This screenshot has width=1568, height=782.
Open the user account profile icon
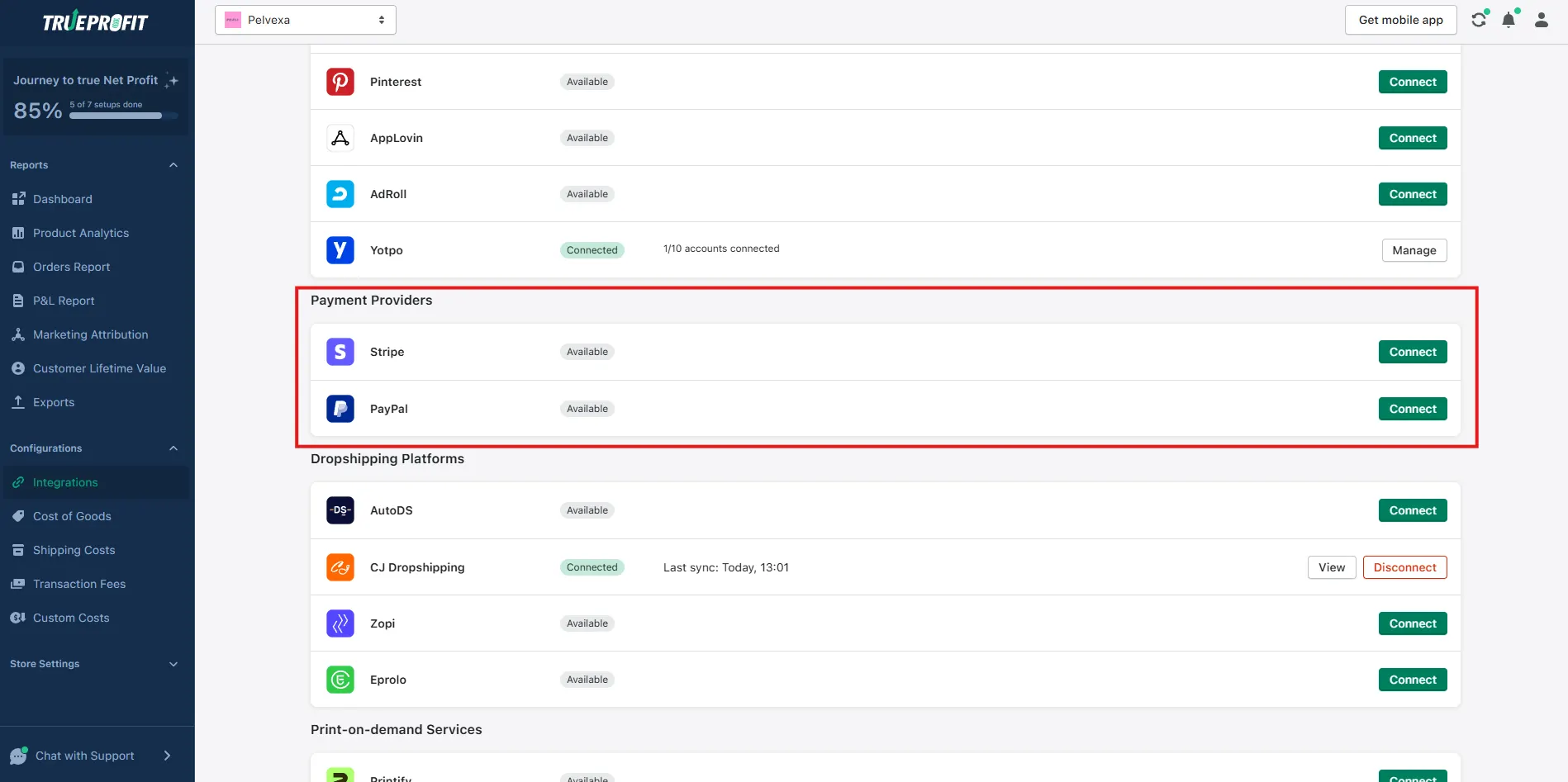tap(1541, 20)
